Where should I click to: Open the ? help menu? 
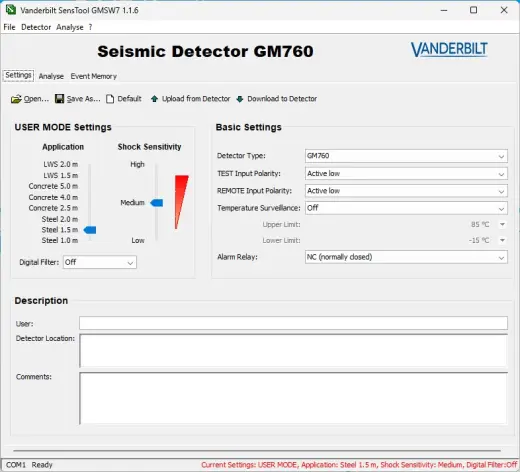90,27
